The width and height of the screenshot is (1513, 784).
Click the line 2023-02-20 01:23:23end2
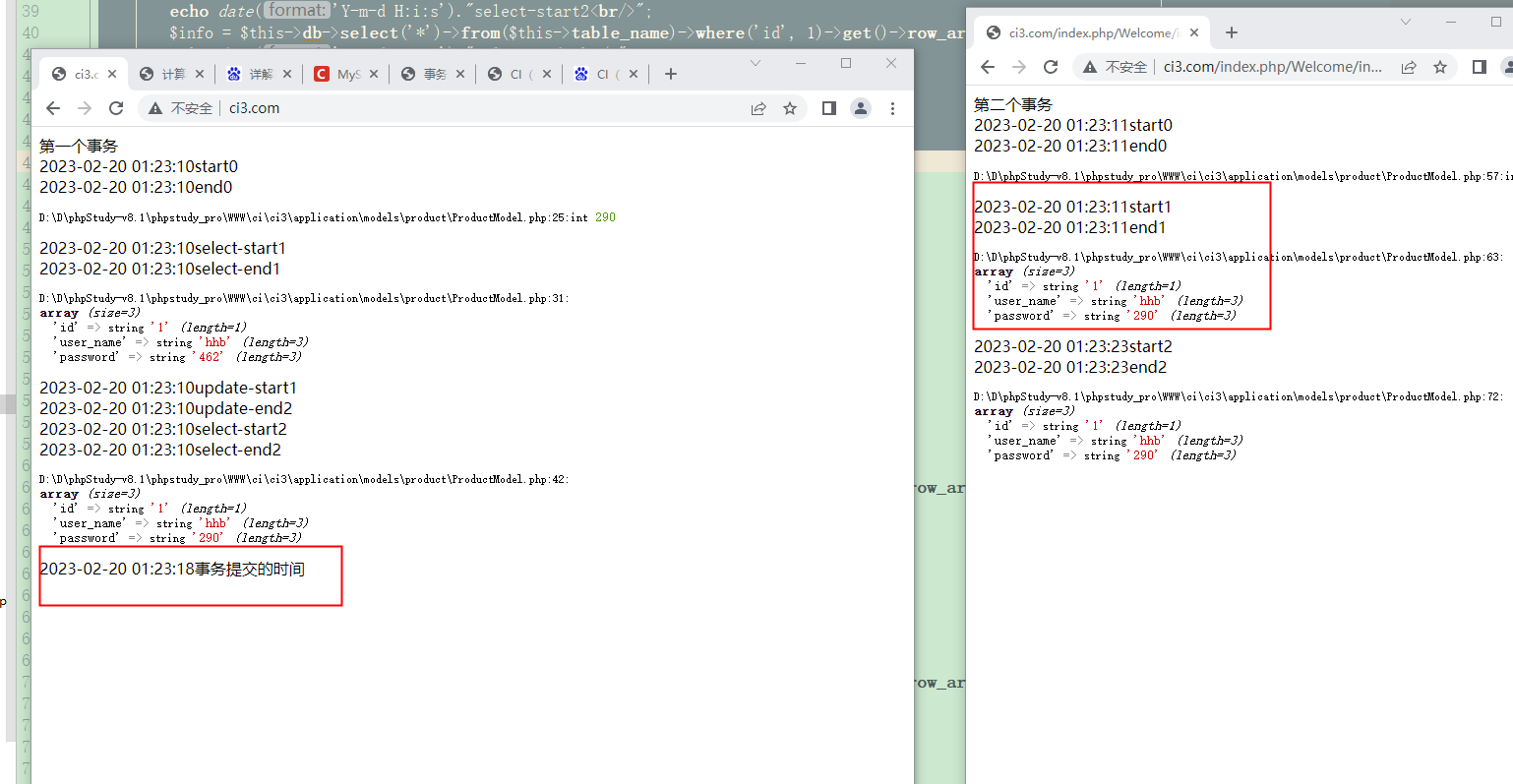point(1070,367)
